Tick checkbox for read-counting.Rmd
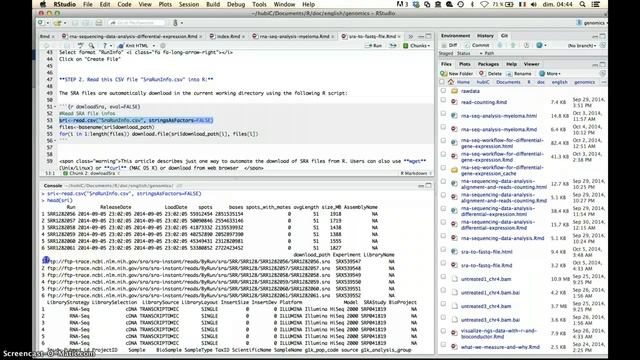This screenshot has width=640, height=360. tap(443, 100)
